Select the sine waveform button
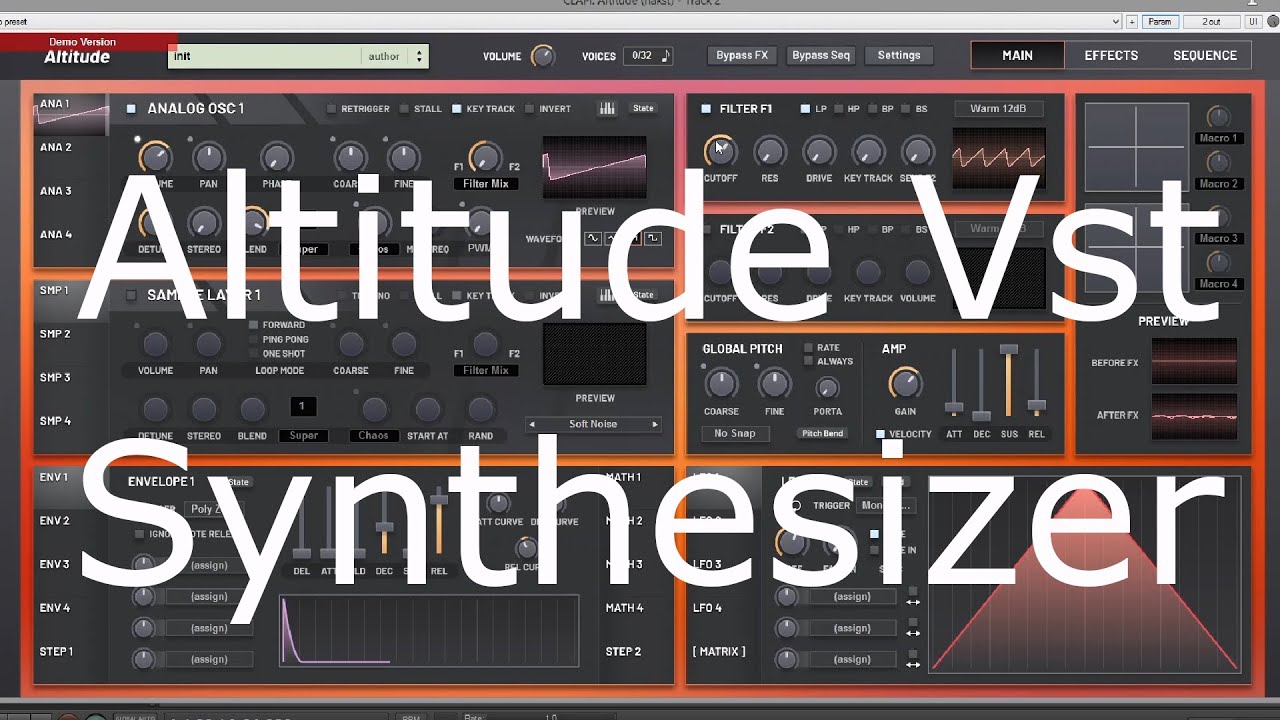This screenshot has height=720, width=1280. (593, 238)
